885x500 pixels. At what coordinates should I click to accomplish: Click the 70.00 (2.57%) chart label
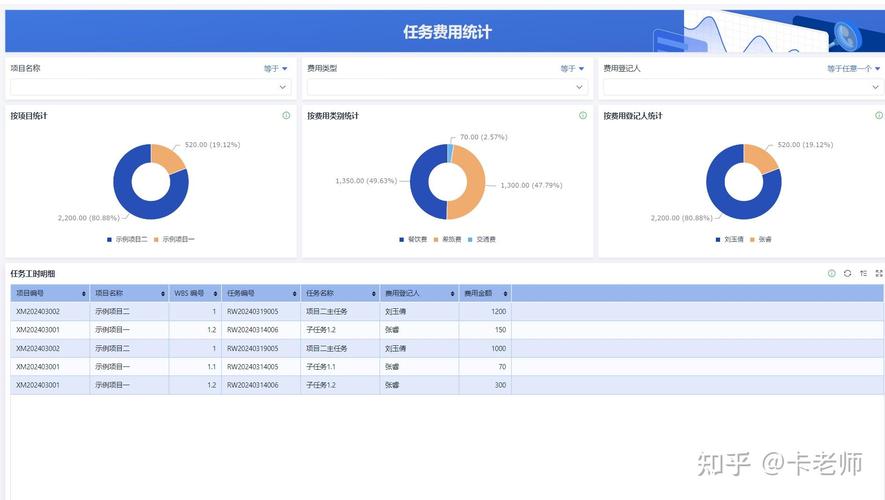(484, 137)
